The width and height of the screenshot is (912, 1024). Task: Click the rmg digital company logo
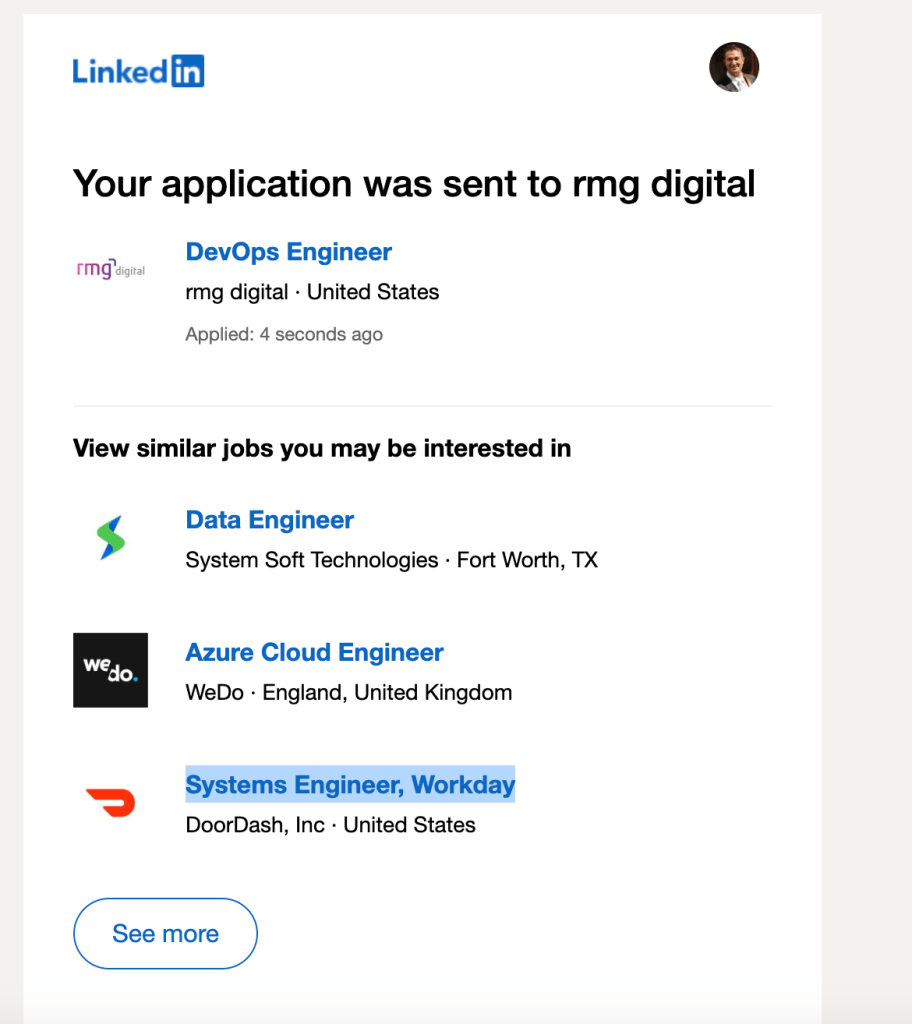point(110,269)
